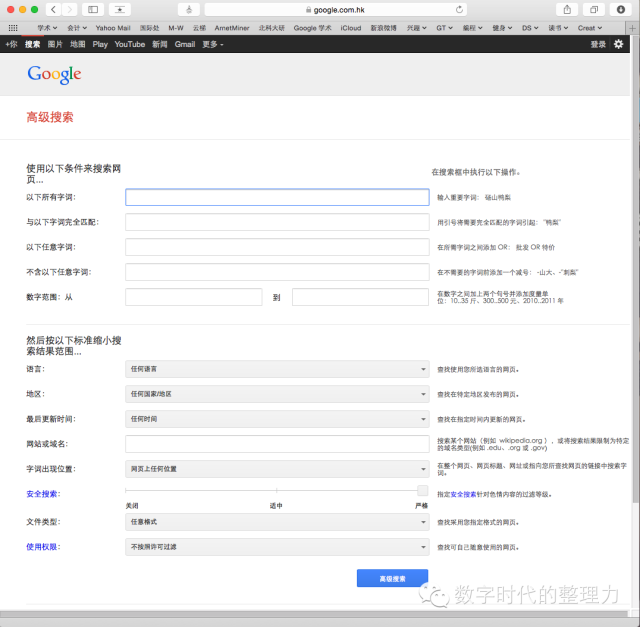
Task: Open the iCloud bookmark
Action: pos(351,28)
